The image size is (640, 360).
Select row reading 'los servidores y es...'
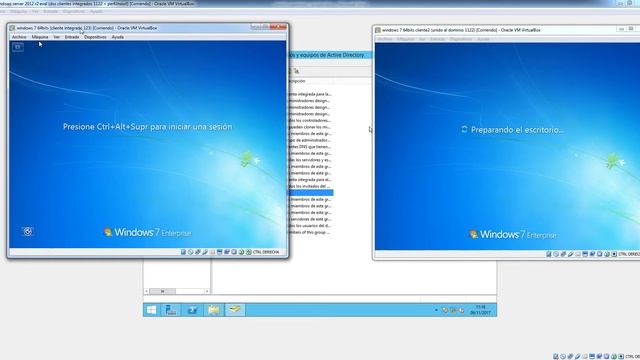point(310,160)
